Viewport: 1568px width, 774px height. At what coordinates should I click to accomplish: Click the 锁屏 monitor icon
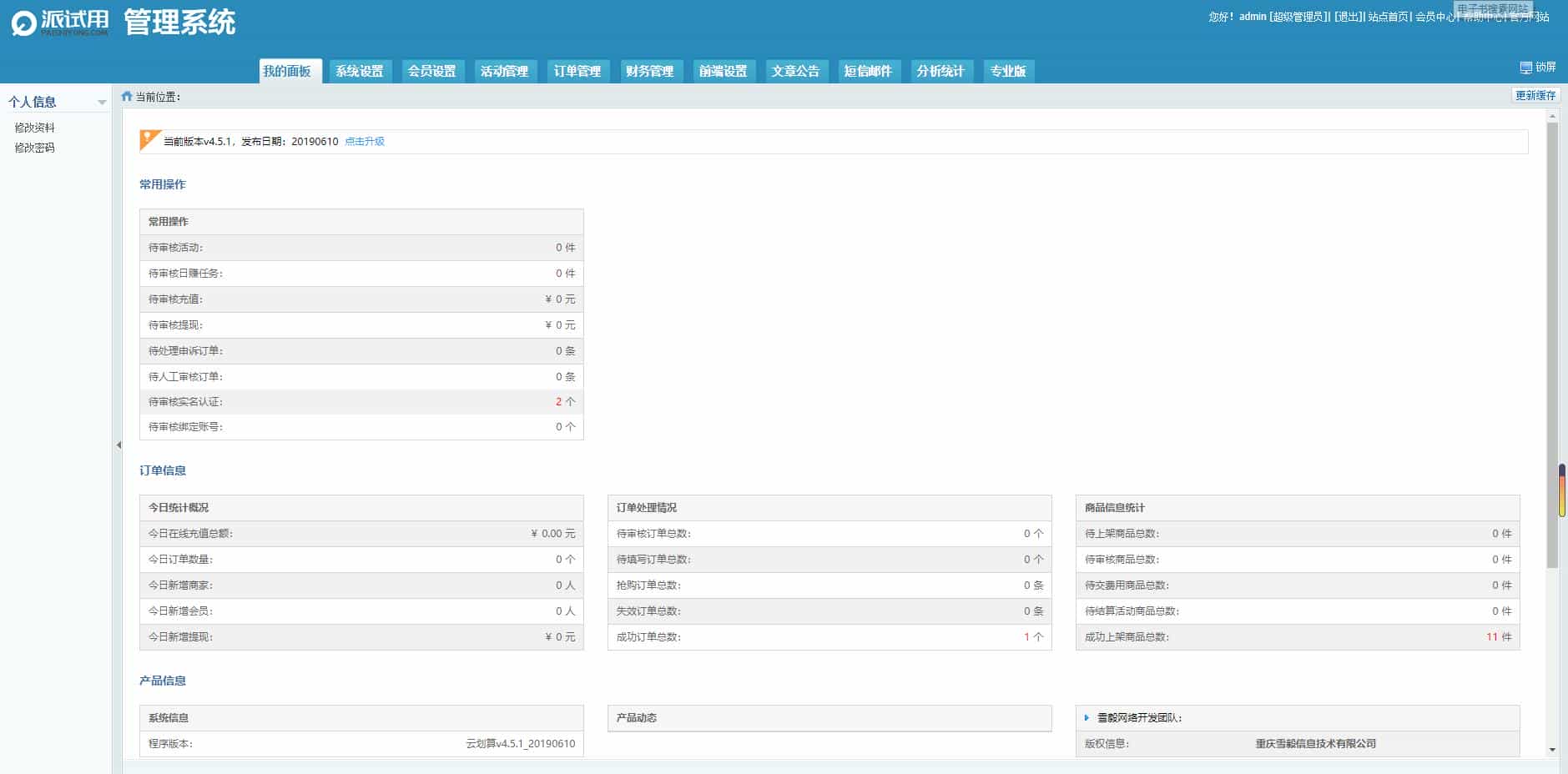(1525, 68)
